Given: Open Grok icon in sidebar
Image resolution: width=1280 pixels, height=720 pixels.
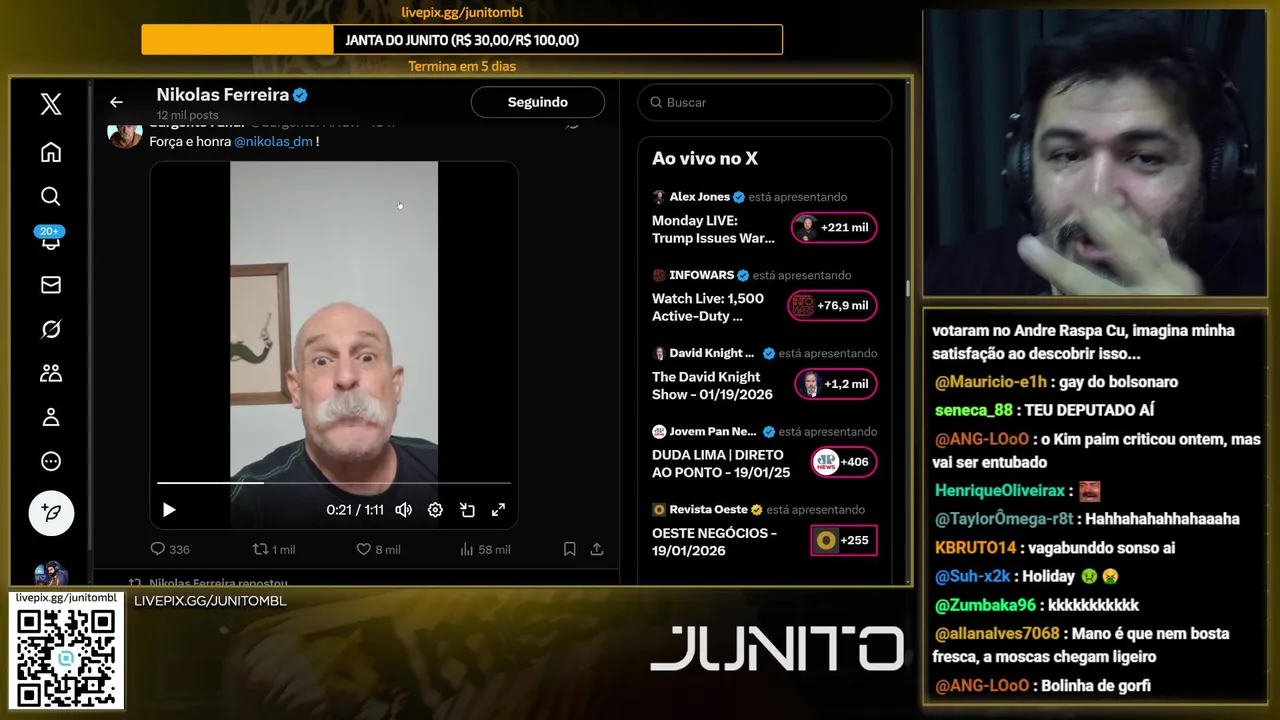Looking at the screenshot, I should [51, 329].
